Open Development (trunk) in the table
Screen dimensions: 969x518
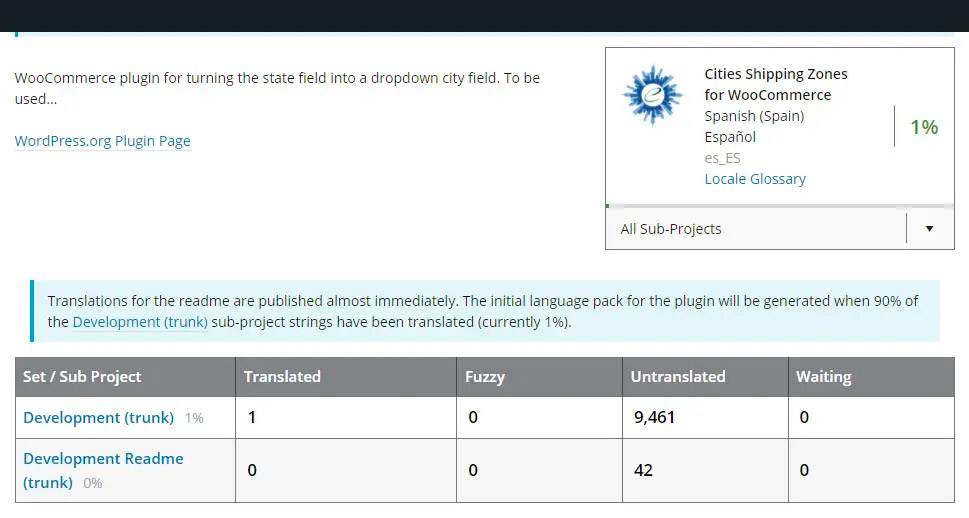(x=98, y=417)
